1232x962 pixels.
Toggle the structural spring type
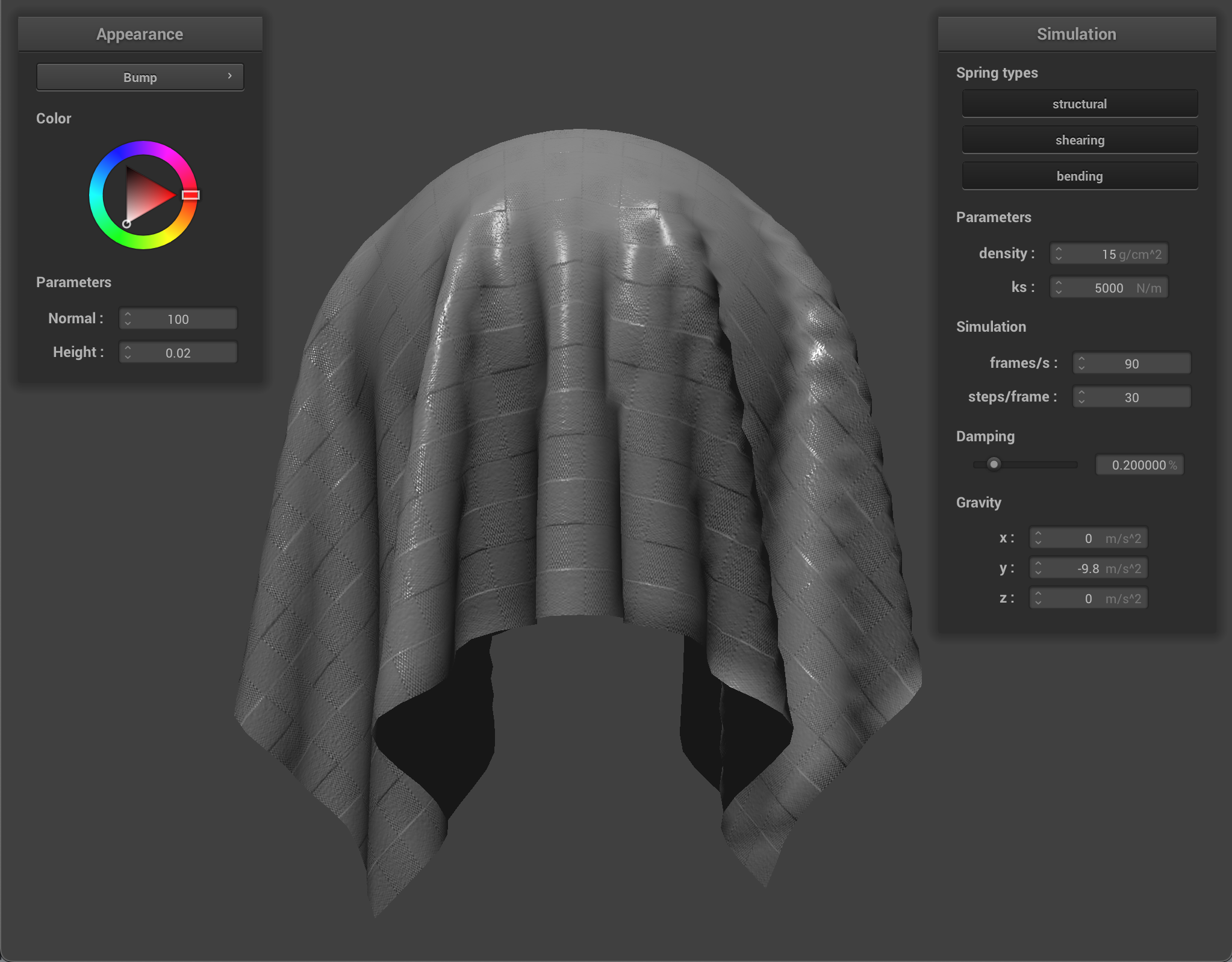coord(1080,104)
